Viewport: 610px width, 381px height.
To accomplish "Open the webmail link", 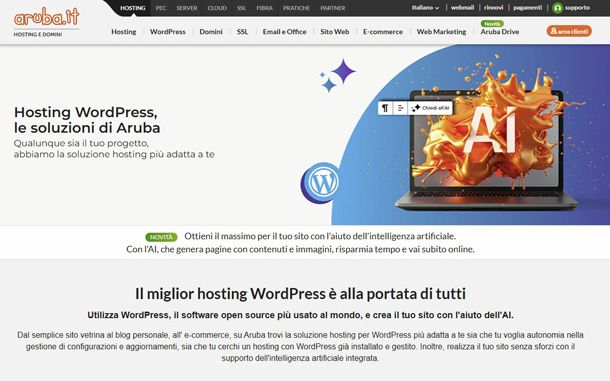I will [x=462, y=7].
